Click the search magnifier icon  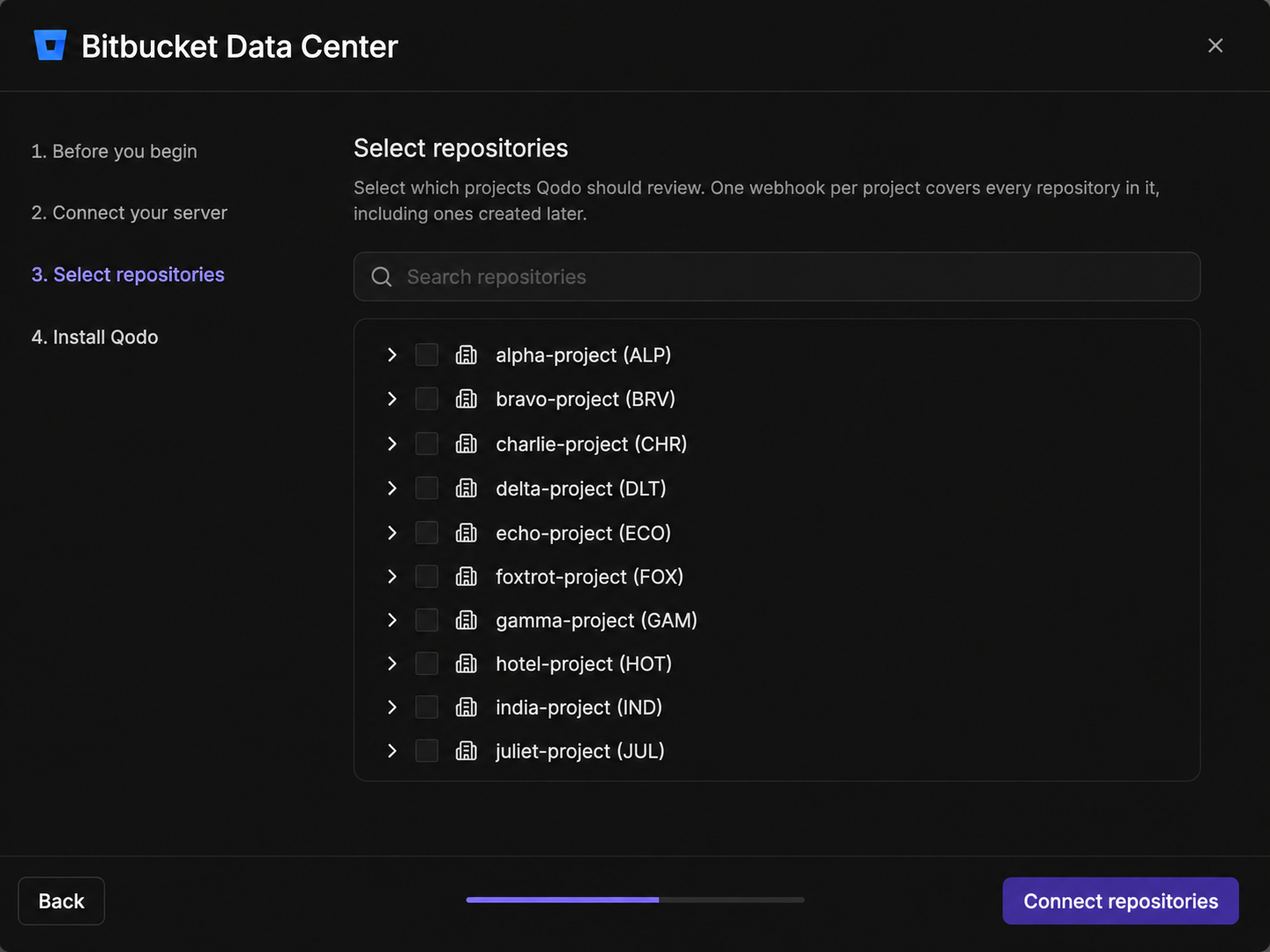click(x=382, y=277)
